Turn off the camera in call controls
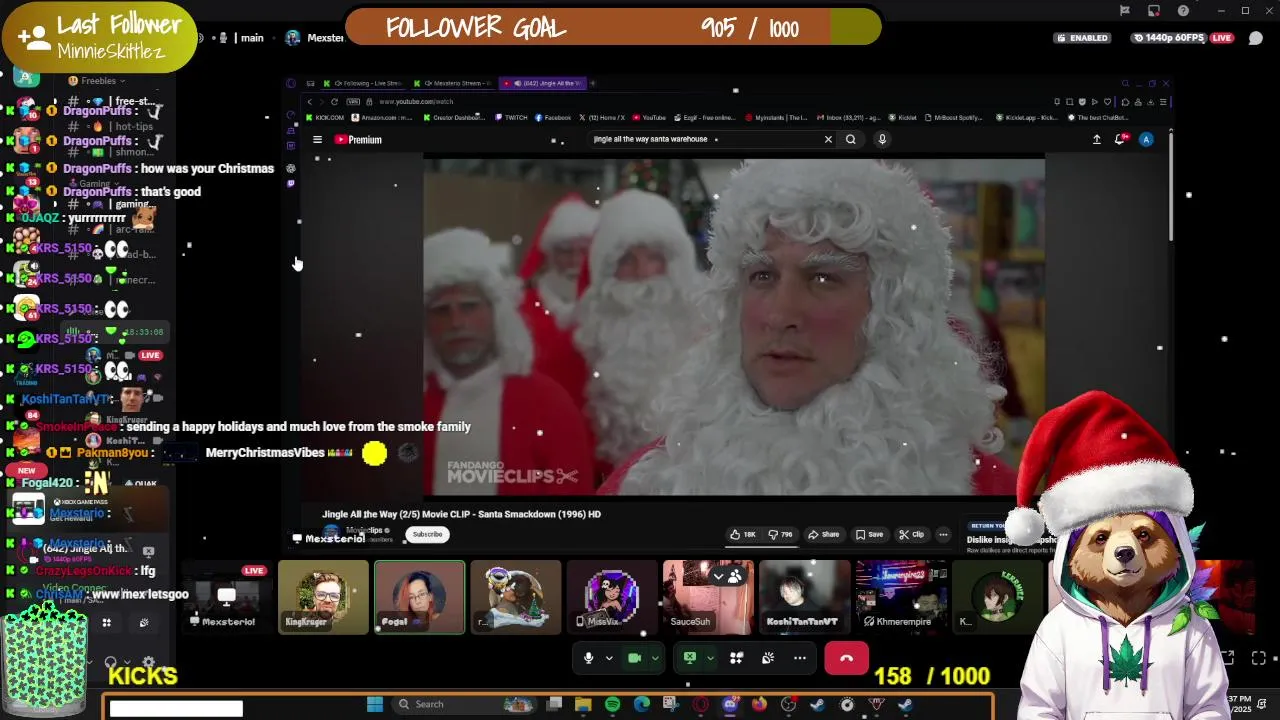 [634, 658]
